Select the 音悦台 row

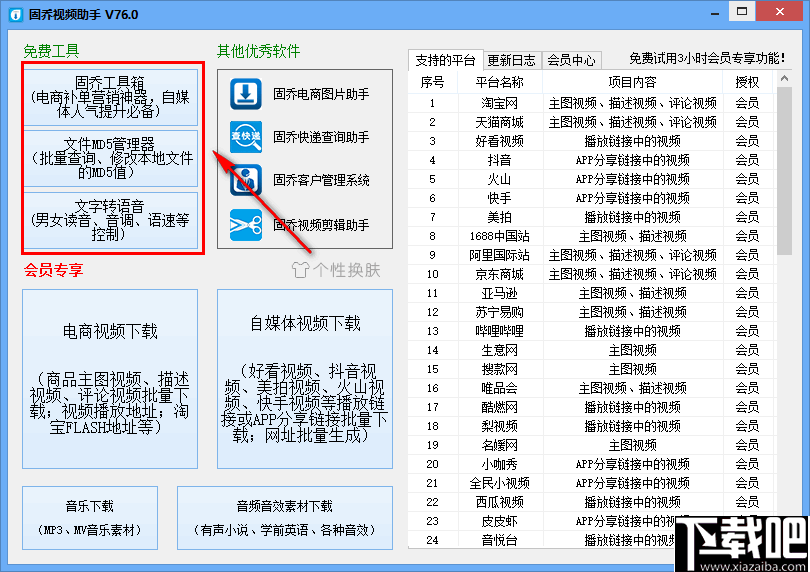coord(592,540)
